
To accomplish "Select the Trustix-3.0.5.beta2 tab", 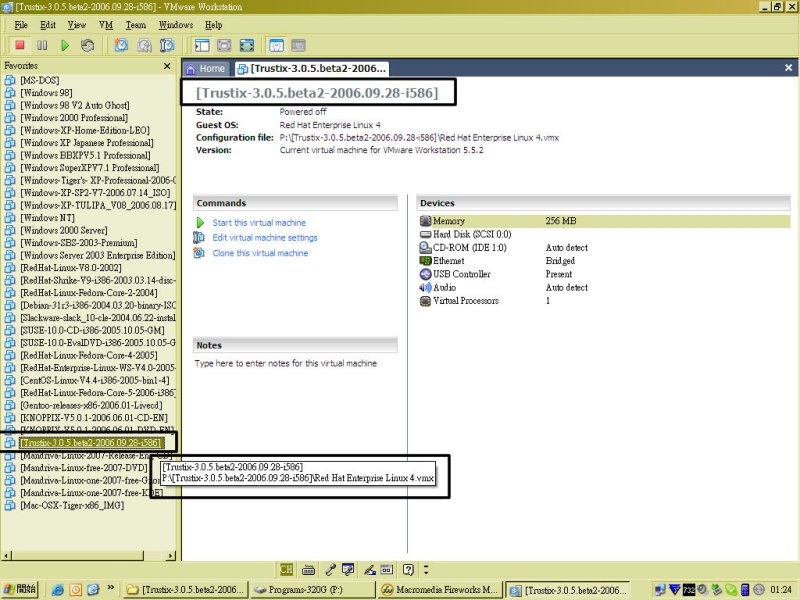I will pos(312,69).
